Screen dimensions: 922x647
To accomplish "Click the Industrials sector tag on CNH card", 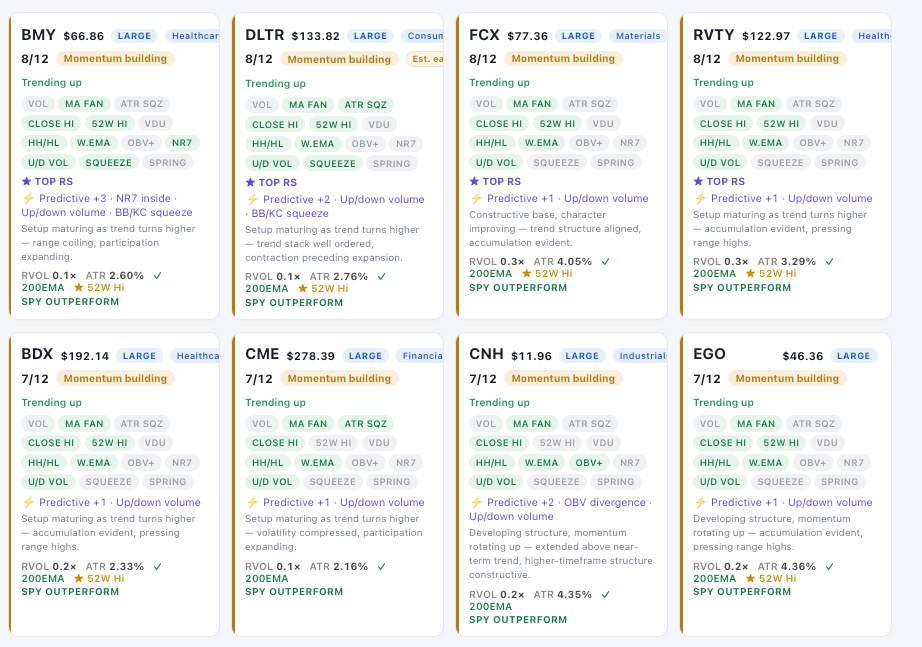I will [640, 356].
